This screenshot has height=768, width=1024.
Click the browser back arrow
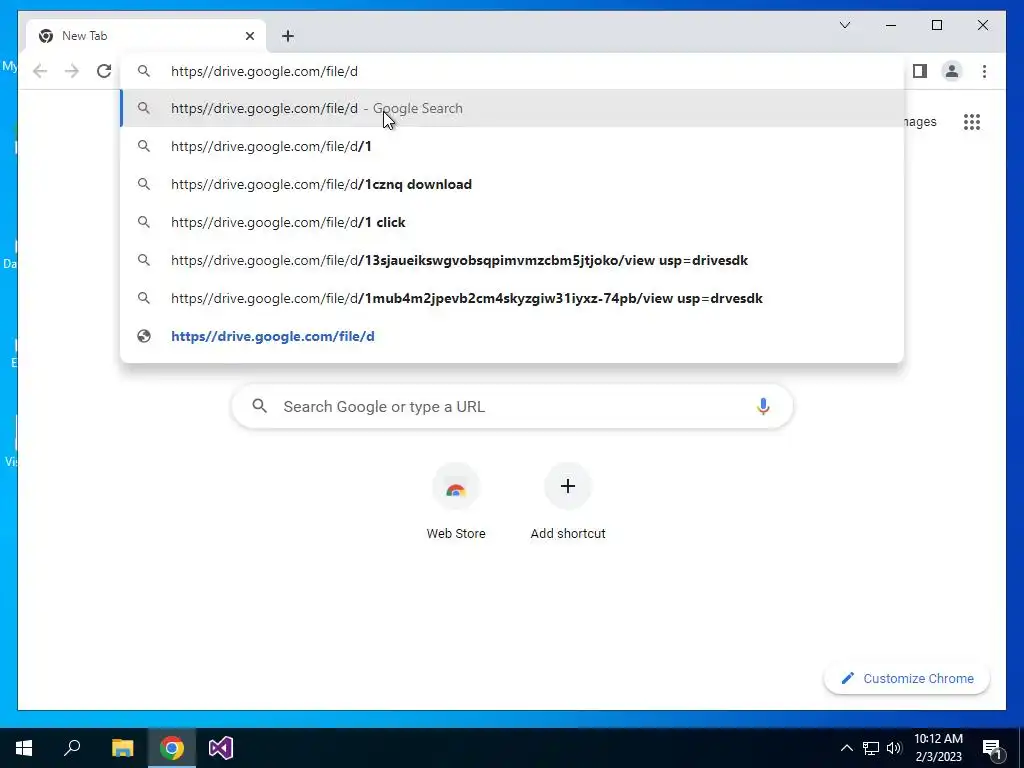point(40,71)
